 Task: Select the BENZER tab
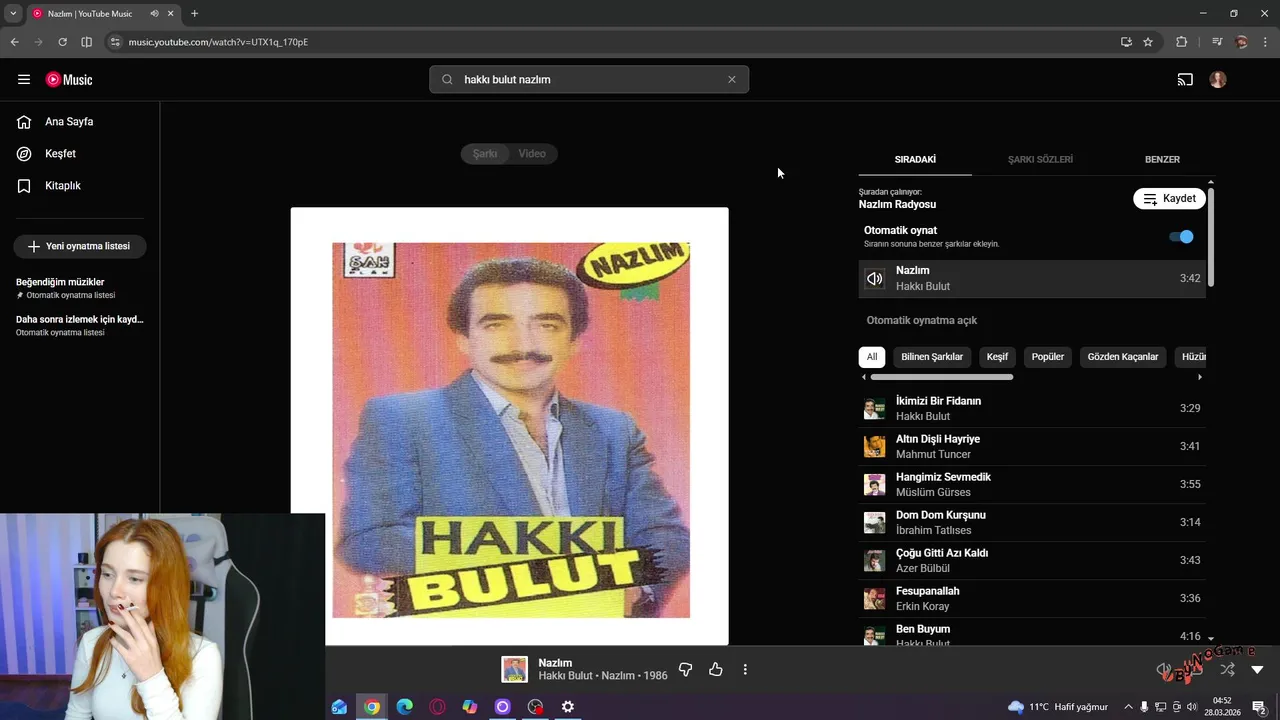pos(1162,159)
